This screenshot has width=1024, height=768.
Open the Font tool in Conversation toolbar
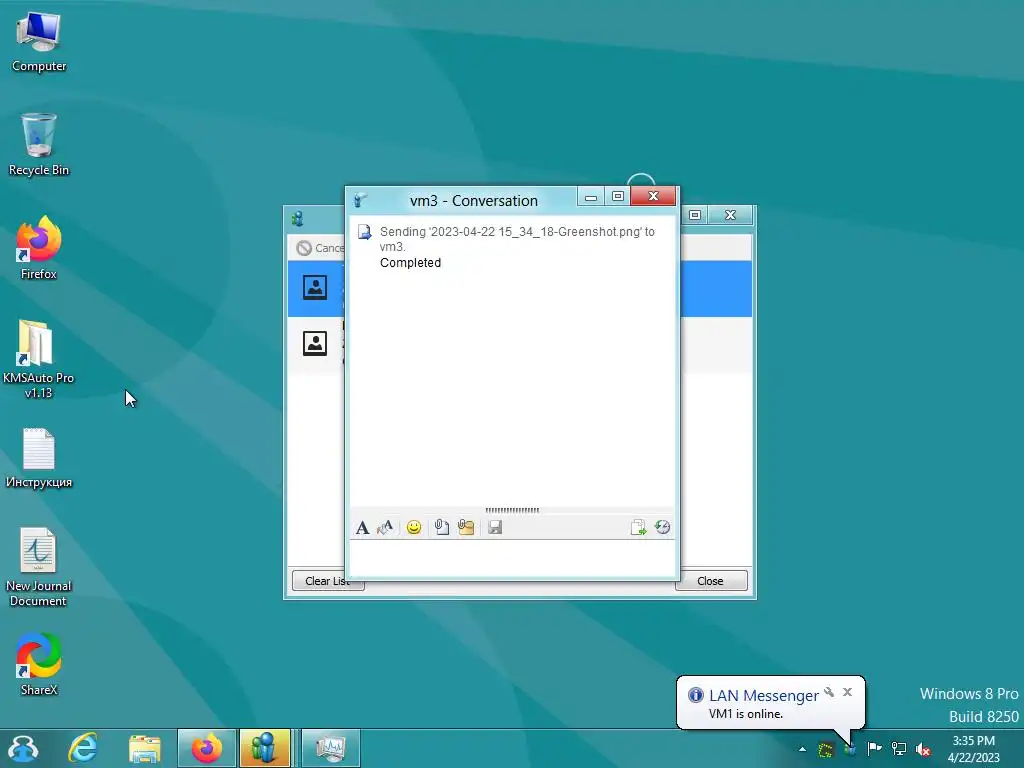coord(362,528)
